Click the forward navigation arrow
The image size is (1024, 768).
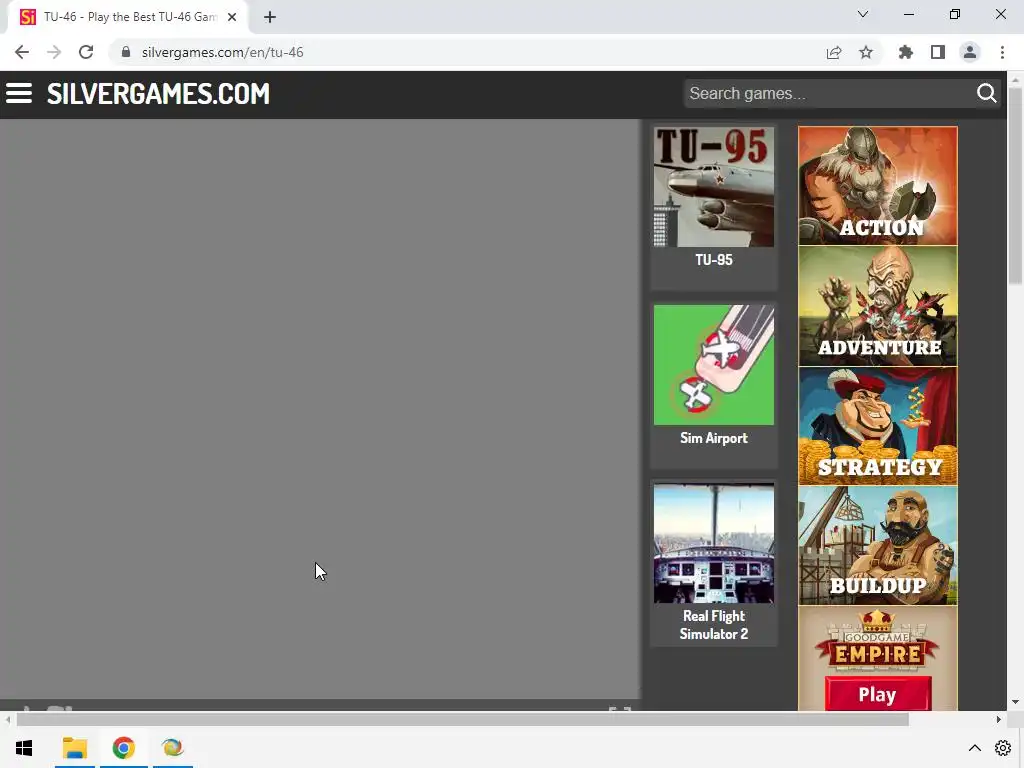coord(54,52)
